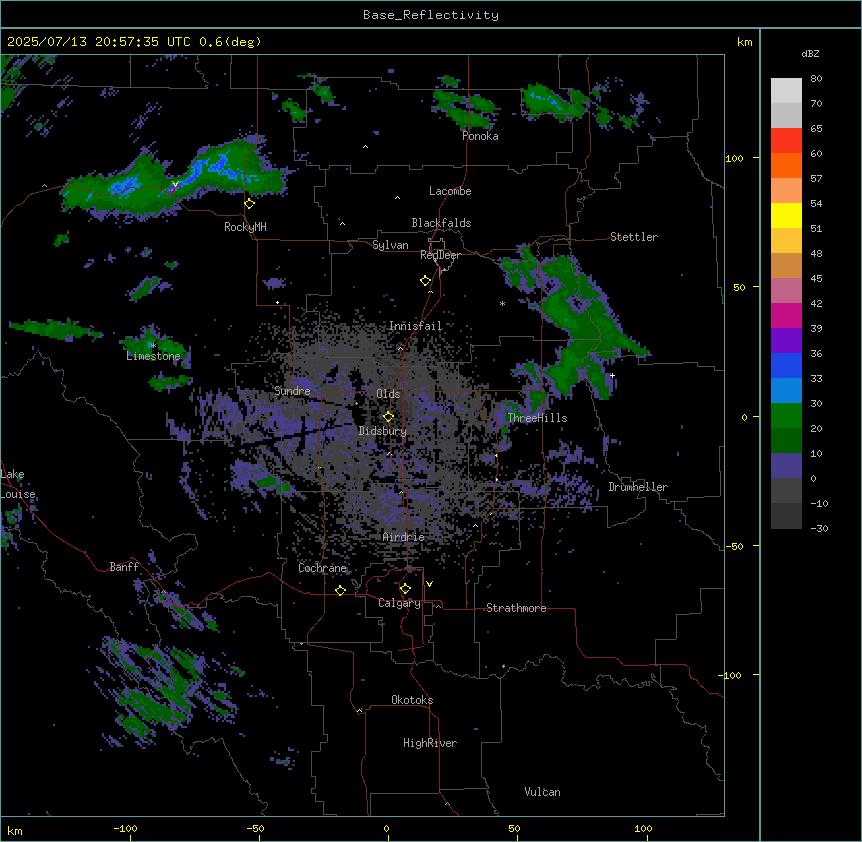Pick the magenta swatch between 42 and 39 dBZ
The image size is (862, 842).
click(786, 315)
